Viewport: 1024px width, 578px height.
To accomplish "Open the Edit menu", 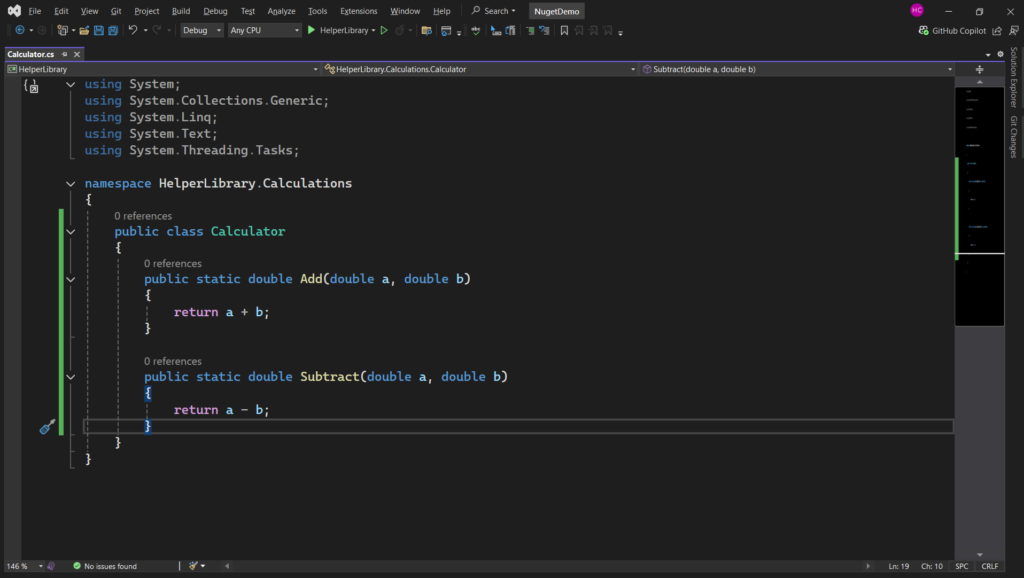I will coord(61,11).
